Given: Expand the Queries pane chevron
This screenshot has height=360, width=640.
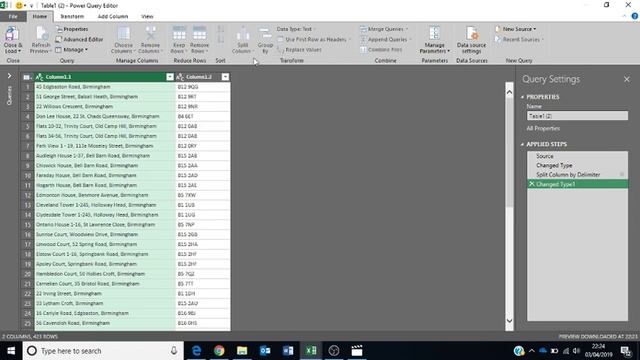Looking at the screenshot, I should click(9, 76).
